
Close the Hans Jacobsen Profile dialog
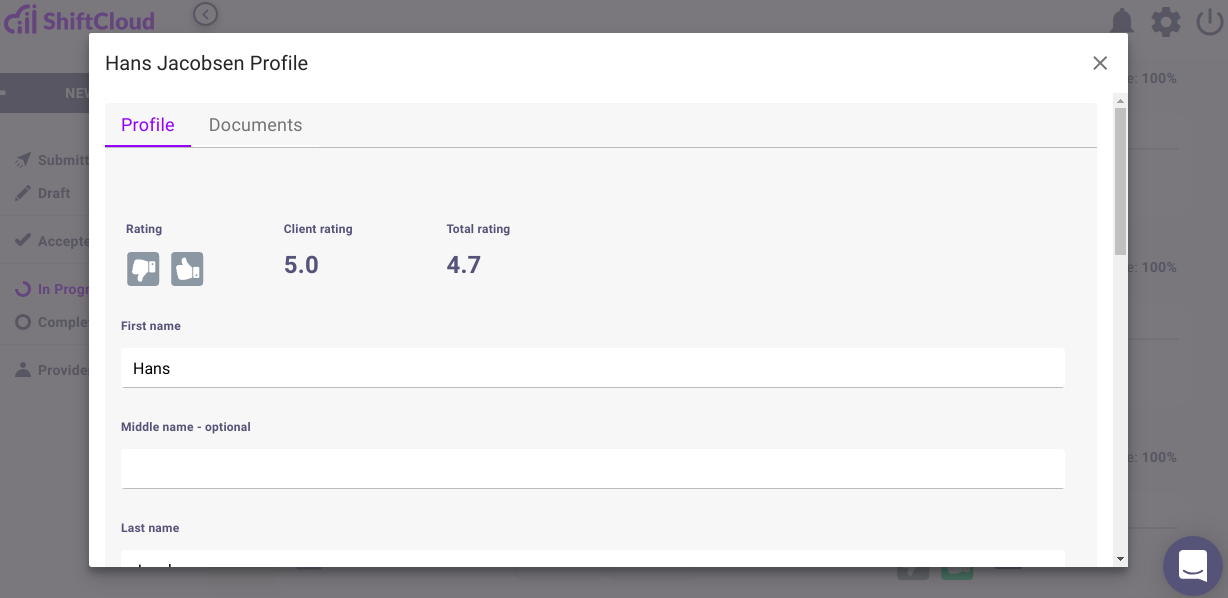[1100, 63]
